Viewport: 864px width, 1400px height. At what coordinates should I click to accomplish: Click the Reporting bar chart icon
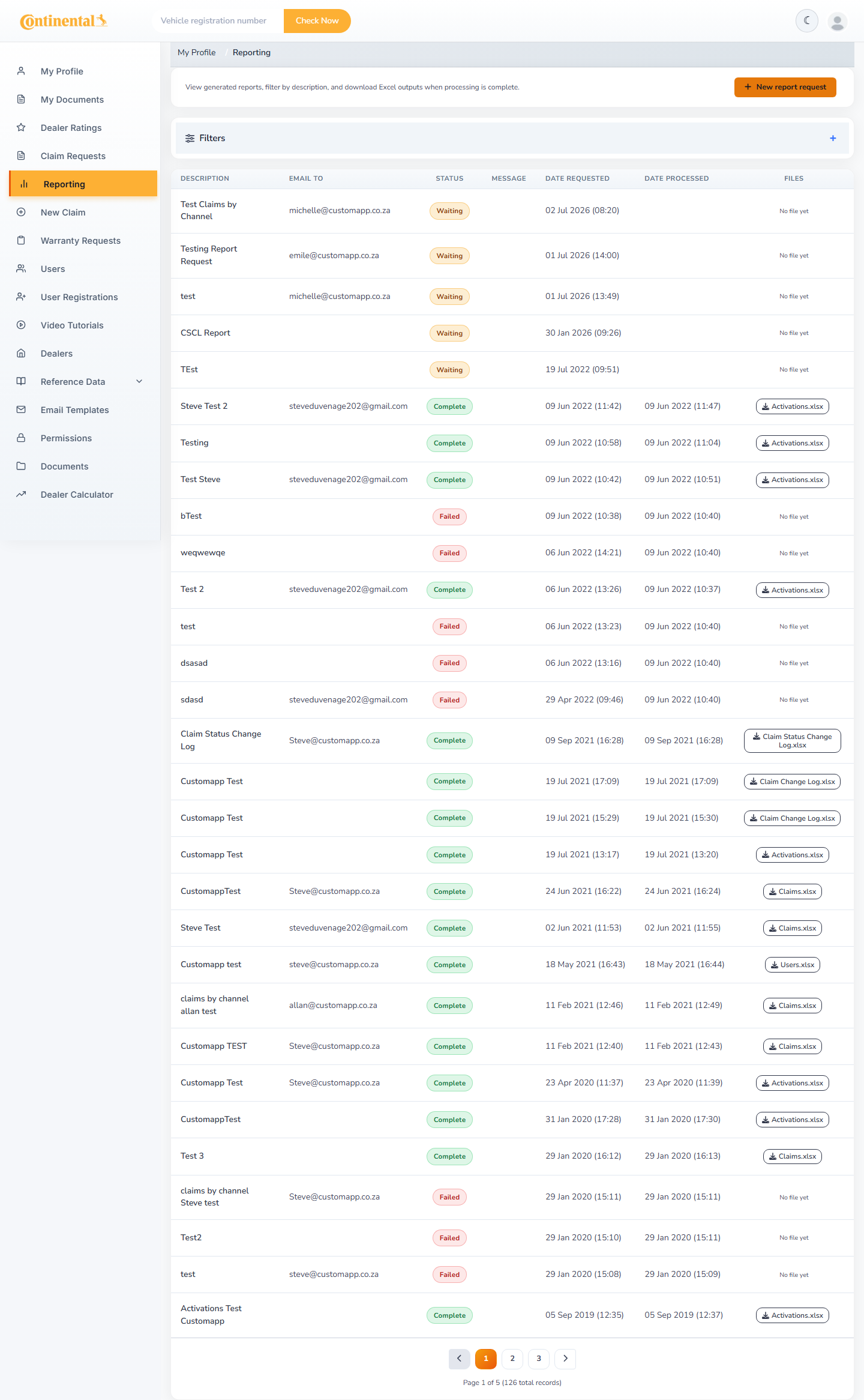pos(24,184)
